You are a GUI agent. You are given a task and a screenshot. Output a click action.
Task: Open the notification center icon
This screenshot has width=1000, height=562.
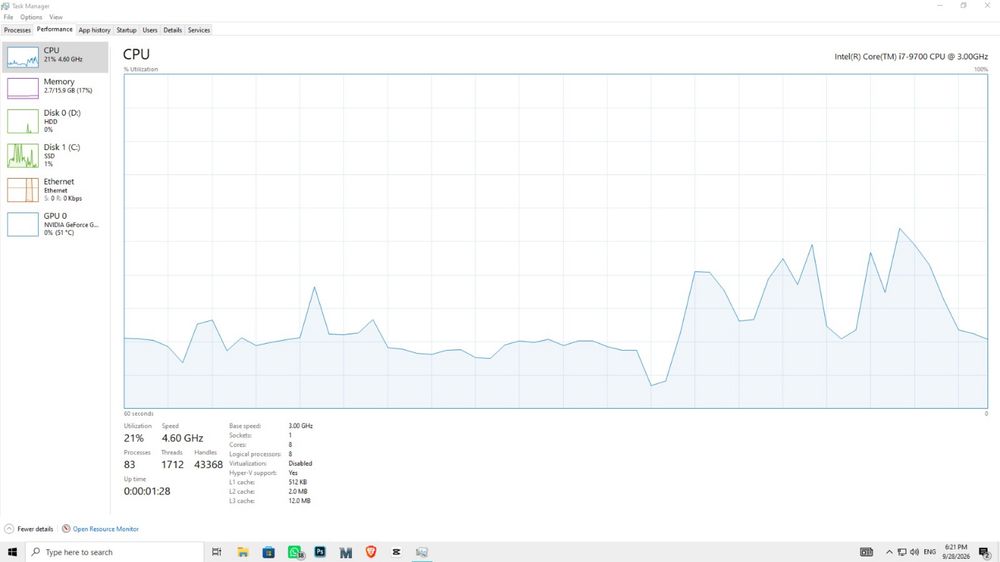pos(985,552)
